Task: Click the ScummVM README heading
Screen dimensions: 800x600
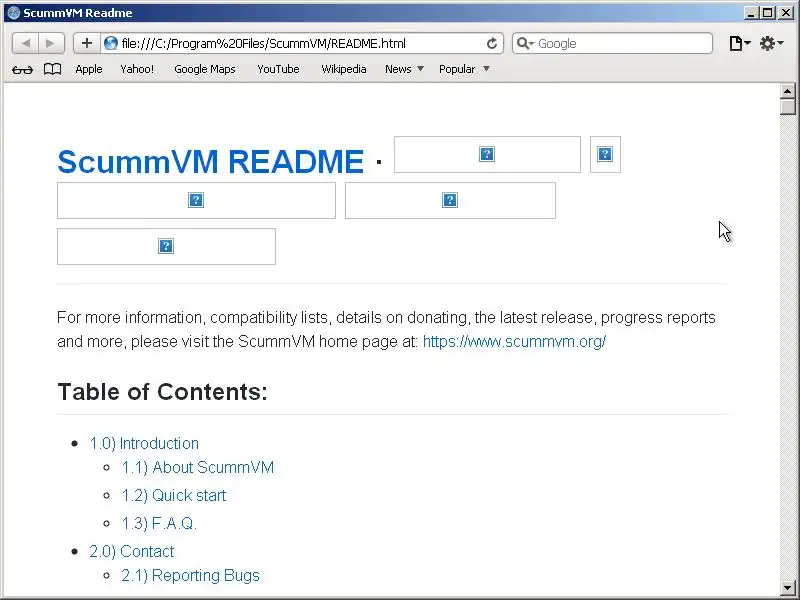Action: 210,162
